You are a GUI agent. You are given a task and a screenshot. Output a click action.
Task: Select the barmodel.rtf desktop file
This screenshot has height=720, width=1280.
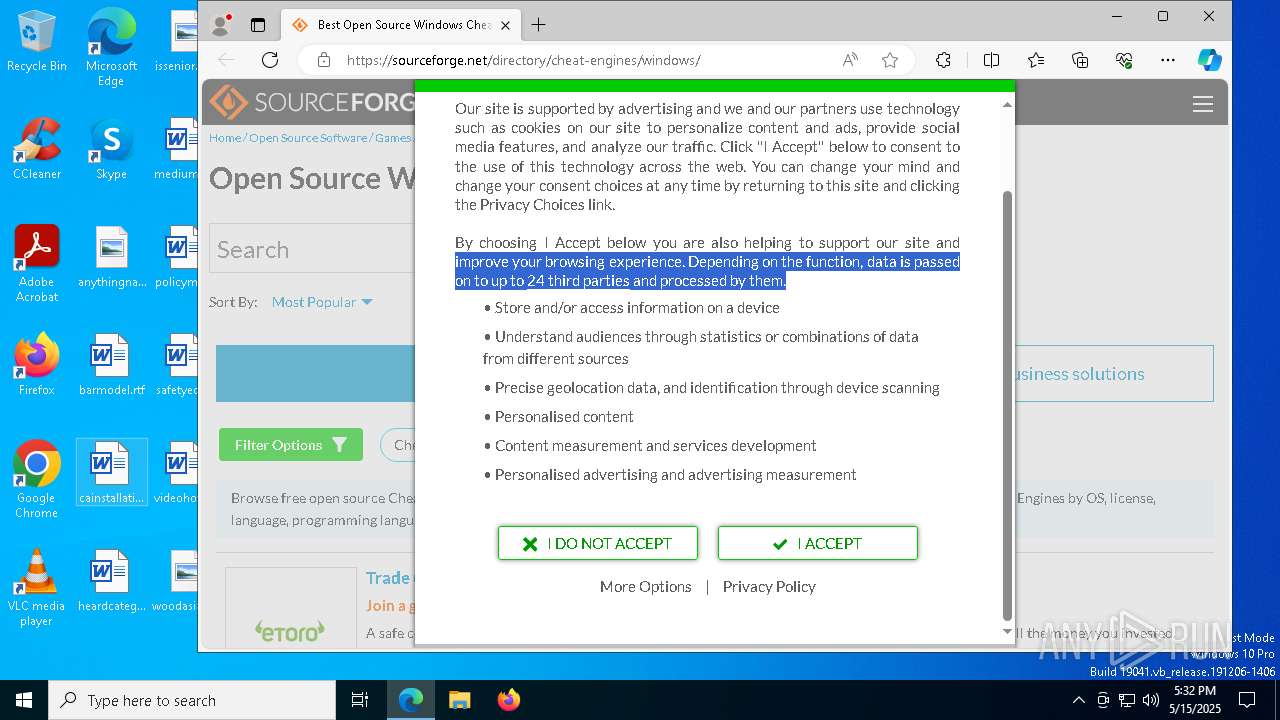coord(111,365)
